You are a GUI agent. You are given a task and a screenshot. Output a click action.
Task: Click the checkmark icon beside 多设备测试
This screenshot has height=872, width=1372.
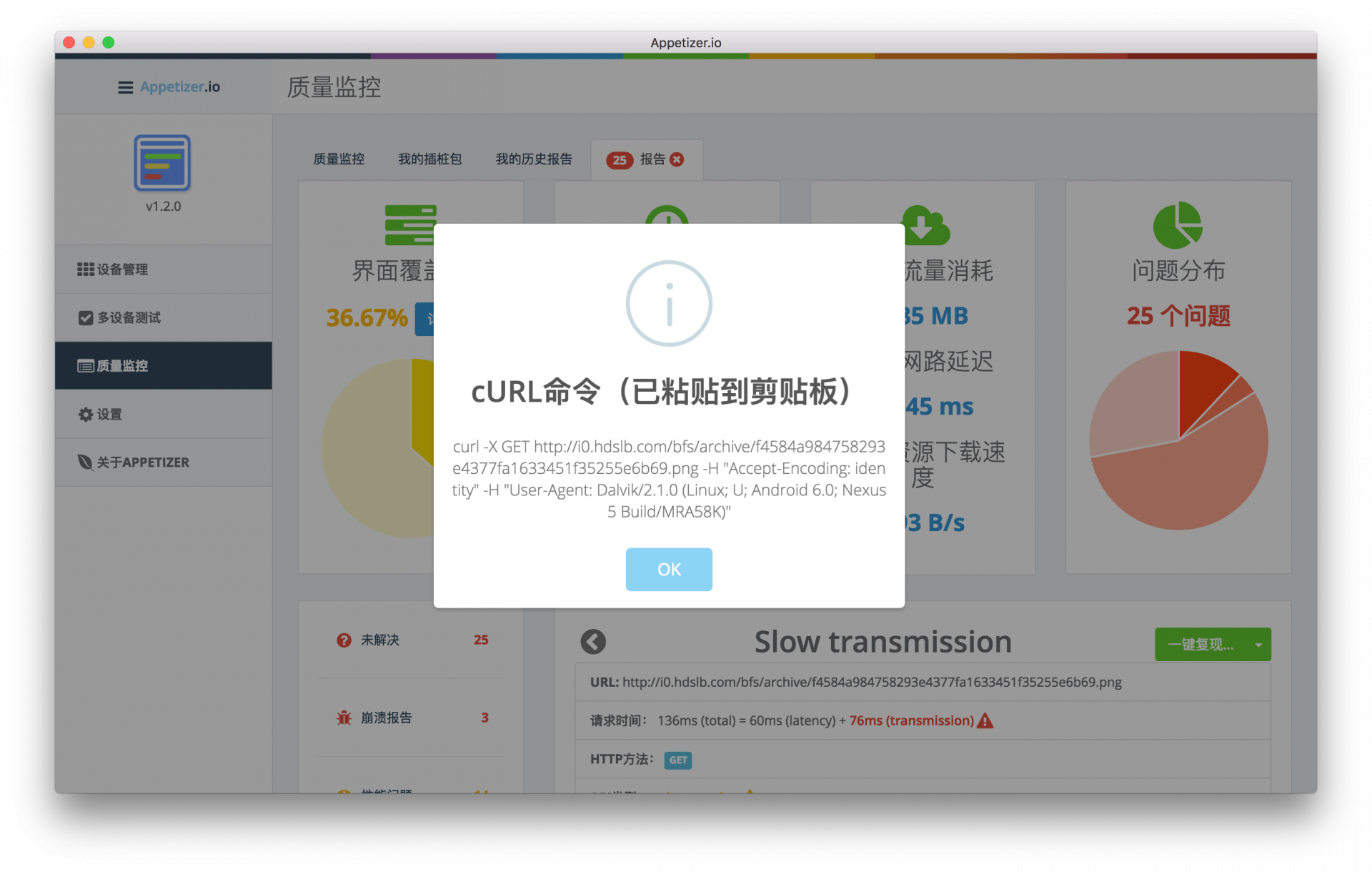85,317
